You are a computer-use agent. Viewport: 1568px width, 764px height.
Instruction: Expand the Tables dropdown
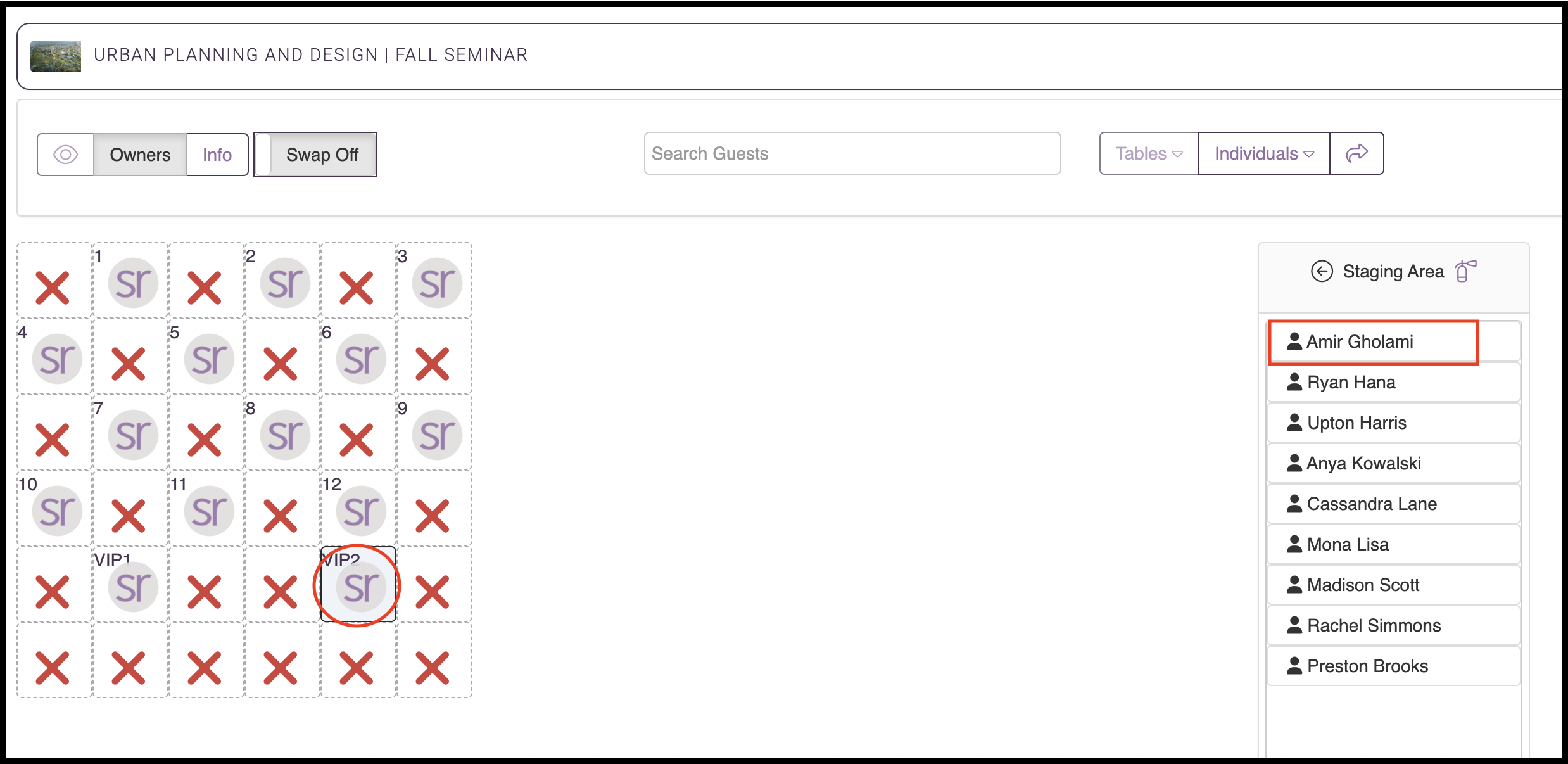(1149, 153)
